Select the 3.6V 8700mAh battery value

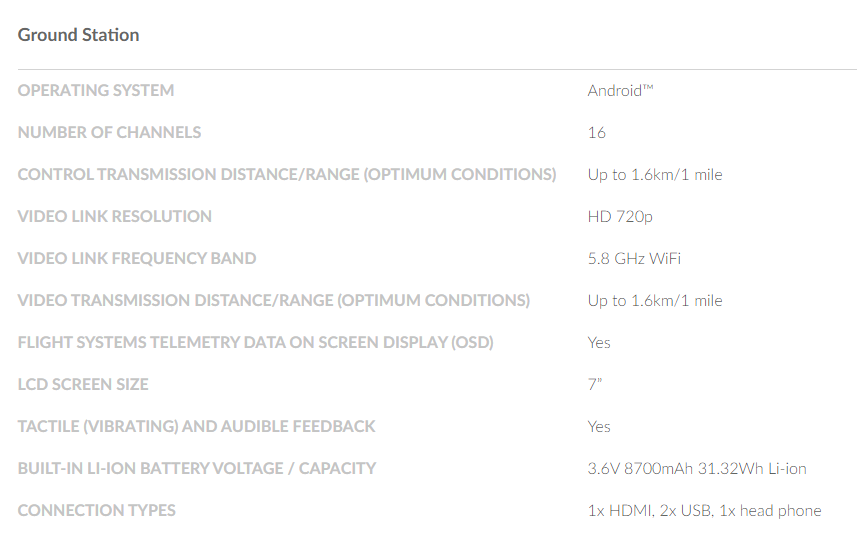tap(697, 468)
